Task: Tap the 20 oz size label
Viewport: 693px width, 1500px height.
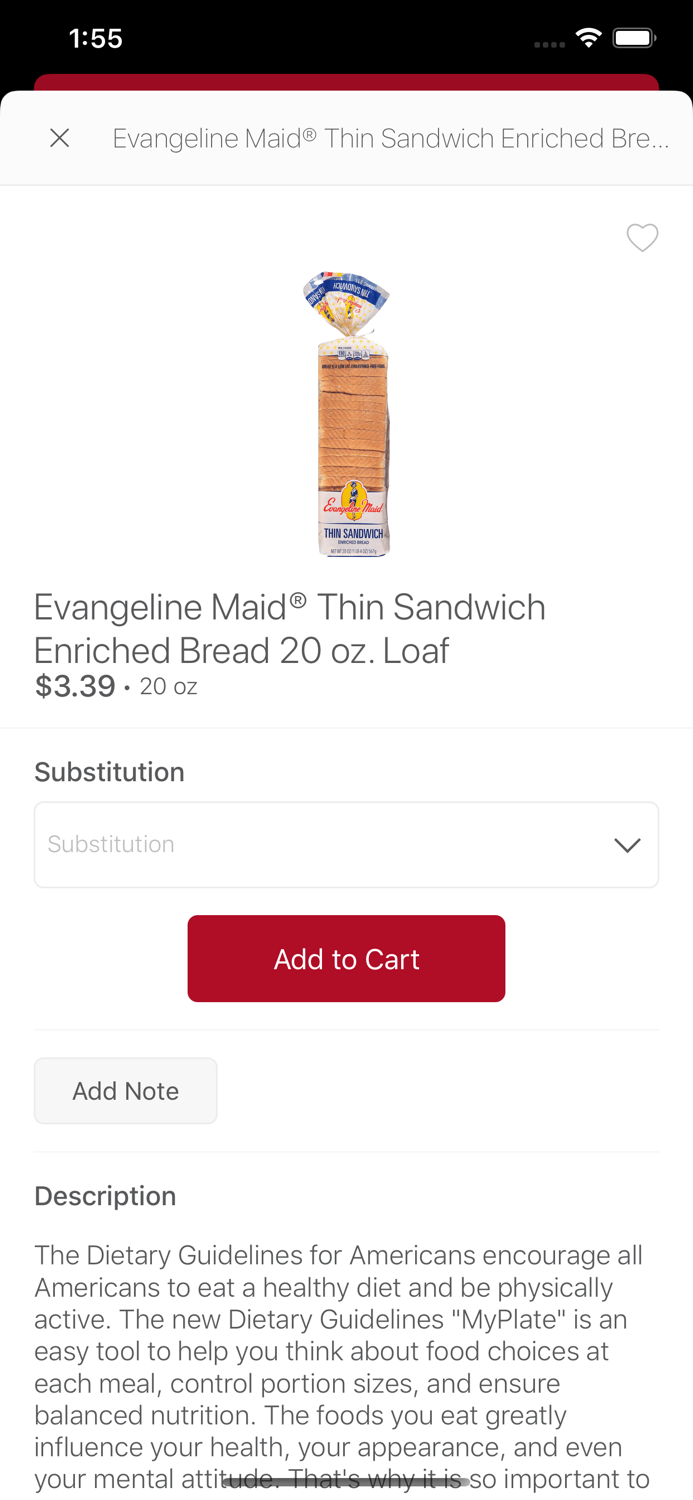Action: point(168,687)
